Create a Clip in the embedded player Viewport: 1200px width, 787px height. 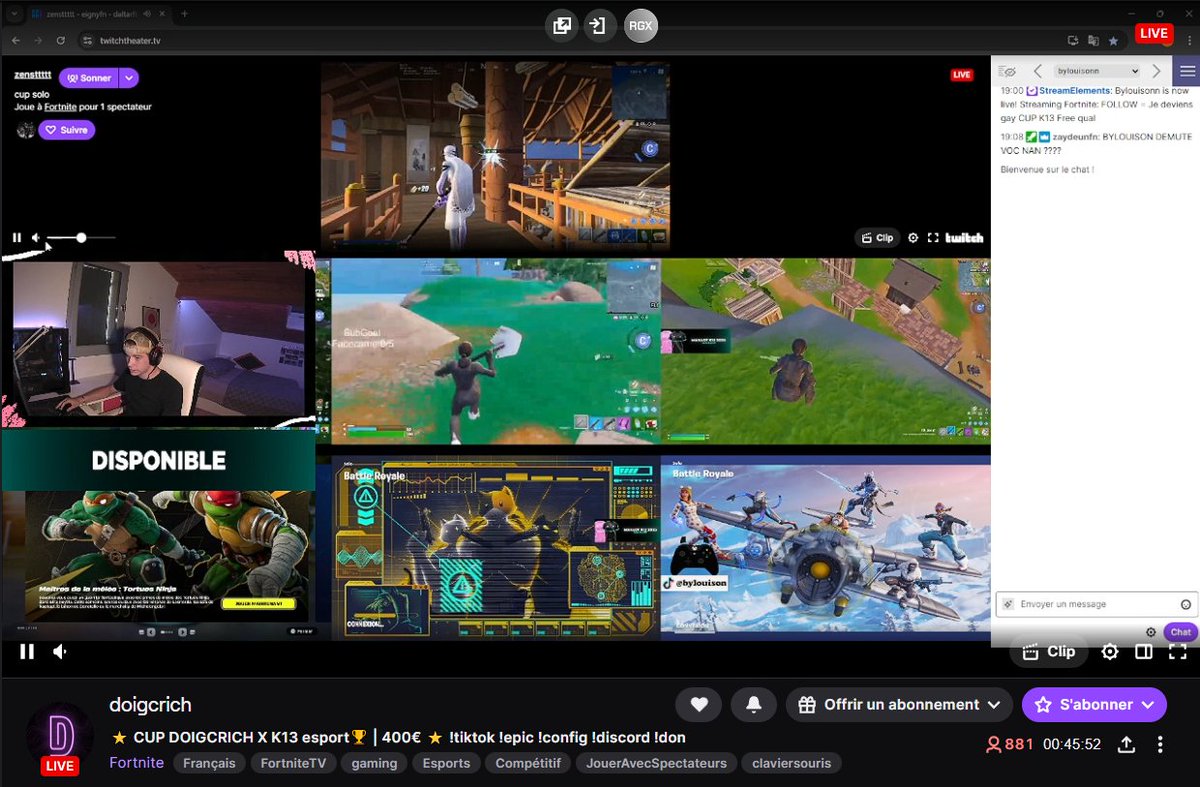[x=876, y=238]
